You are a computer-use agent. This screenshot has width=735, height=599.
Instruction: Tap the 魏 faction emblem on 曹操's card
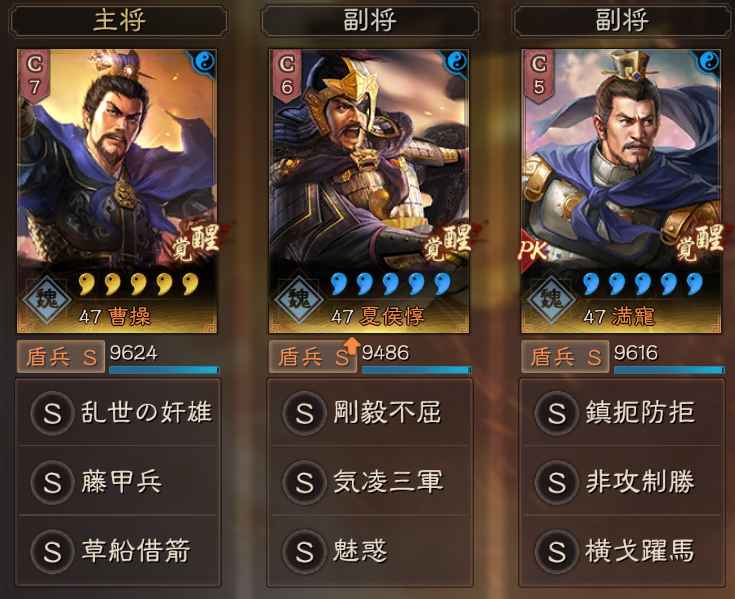click(x=47, y=299)
